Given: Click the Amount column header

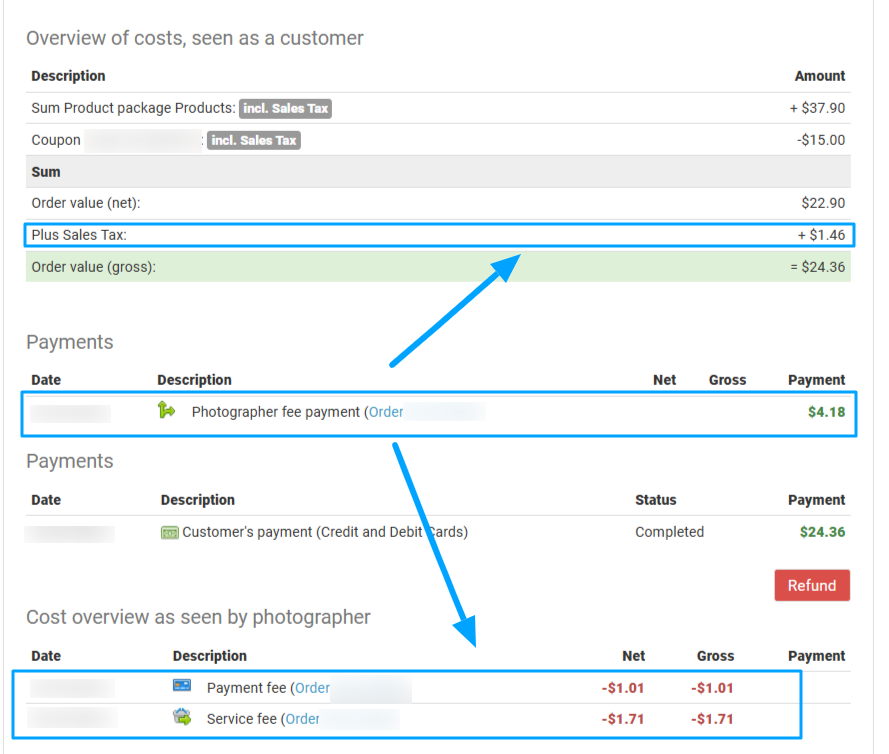Looking at the screenshot, I should coord(820,76).
